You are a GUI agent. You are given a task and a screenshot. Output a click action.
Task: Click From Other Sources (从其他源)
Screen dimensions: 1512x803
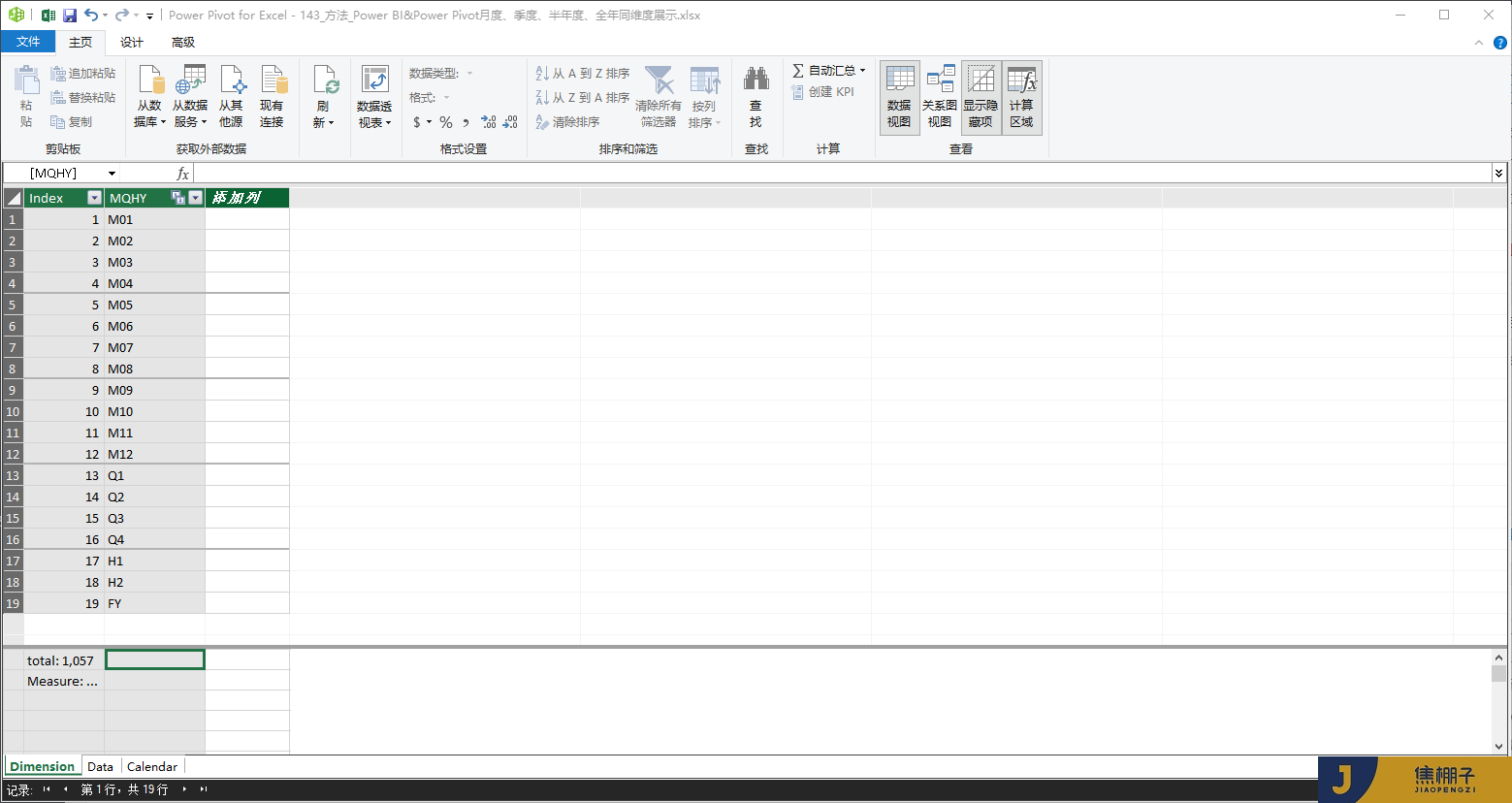pos(231,97)
